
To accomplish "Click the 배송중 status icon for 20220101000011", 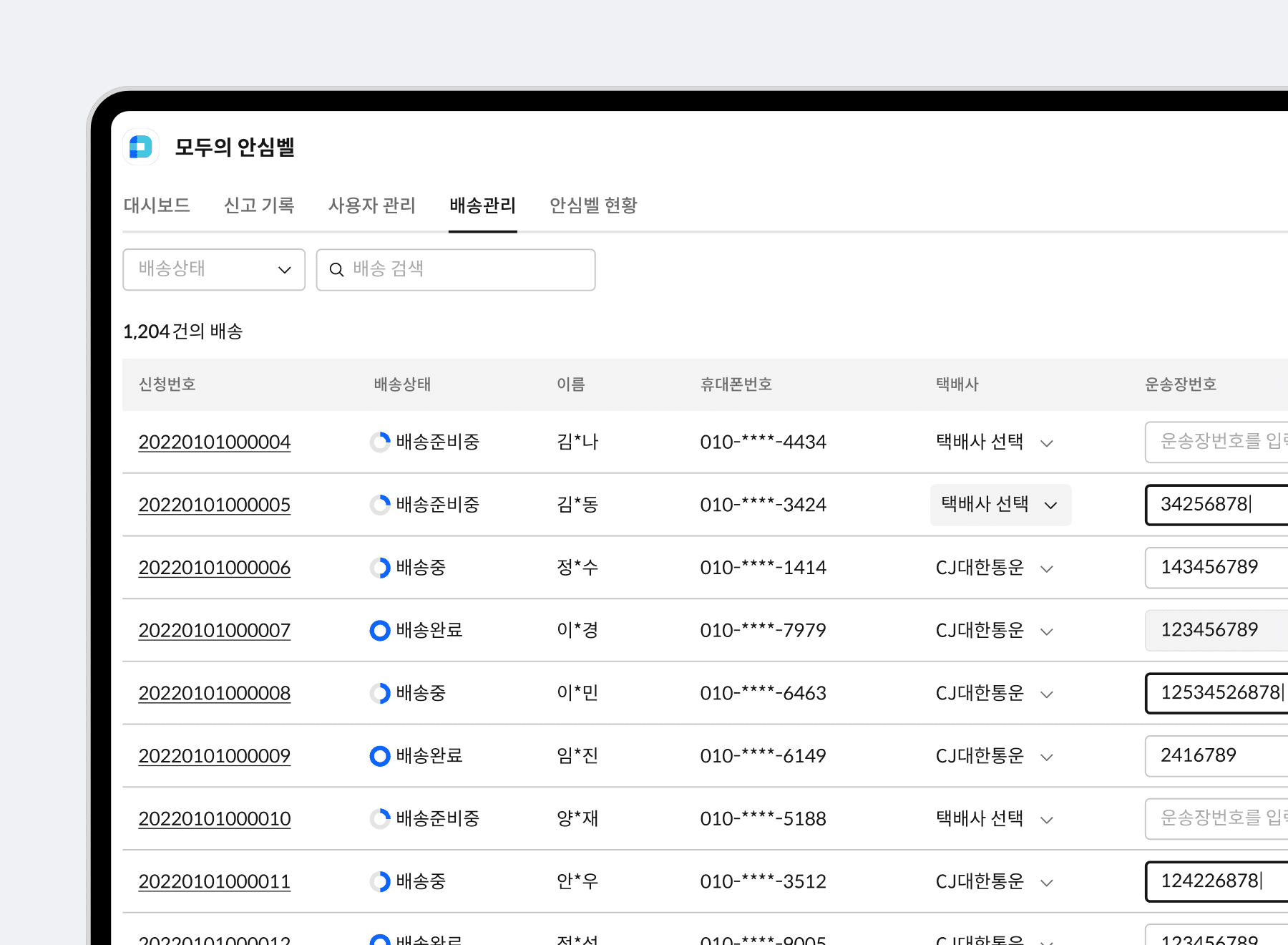I will (379, 881).
